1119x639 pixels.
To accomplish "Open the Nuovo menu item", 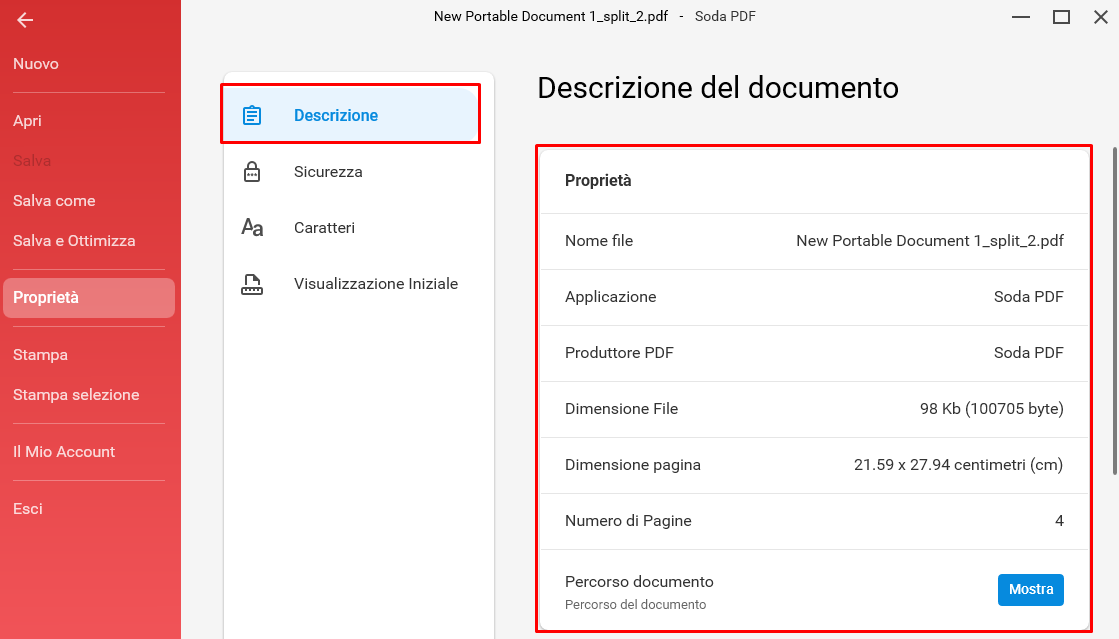I will 36,64.
